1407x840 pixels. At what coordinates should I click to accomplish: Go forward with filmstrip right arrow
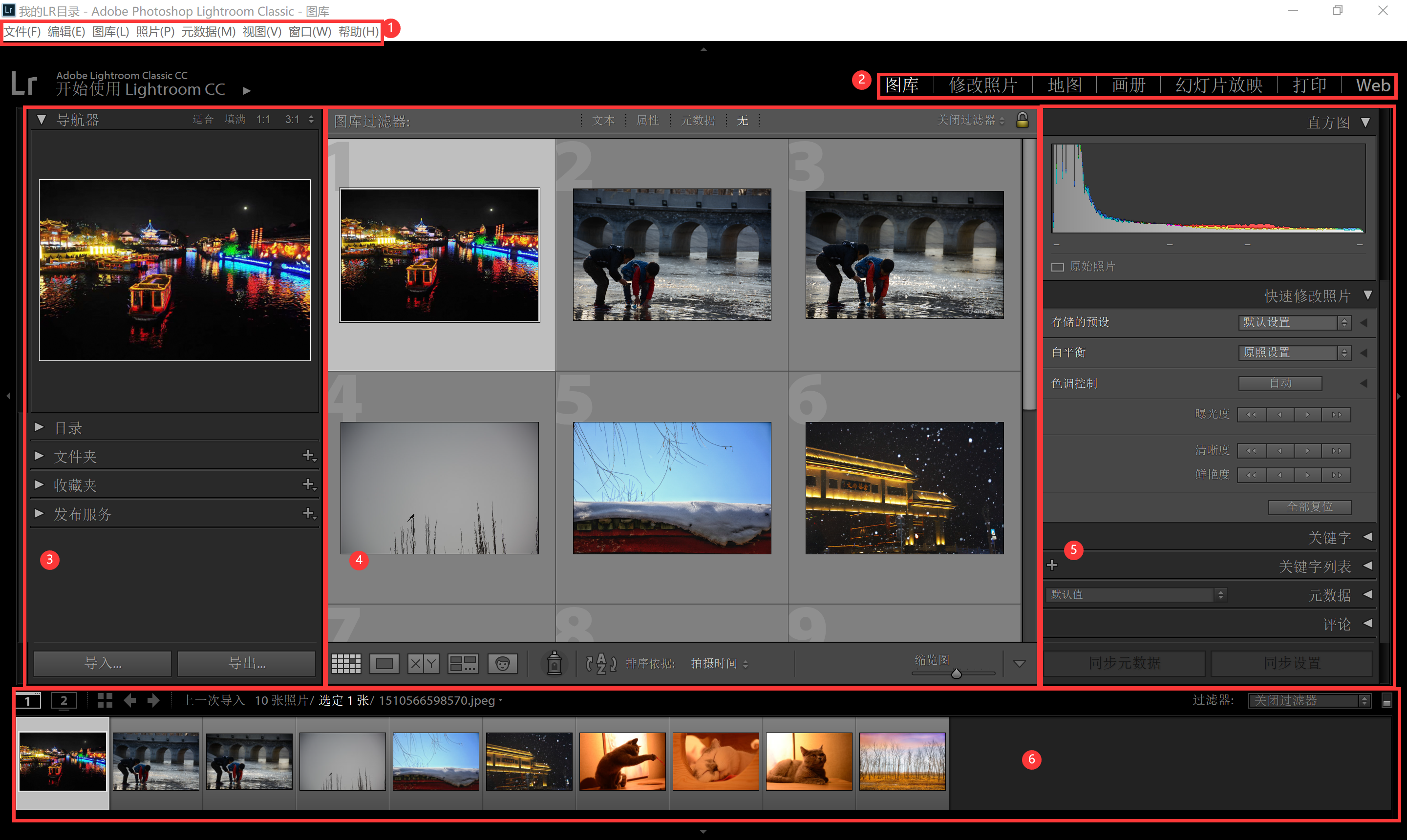pyautogui.click(x=153, y=700)
